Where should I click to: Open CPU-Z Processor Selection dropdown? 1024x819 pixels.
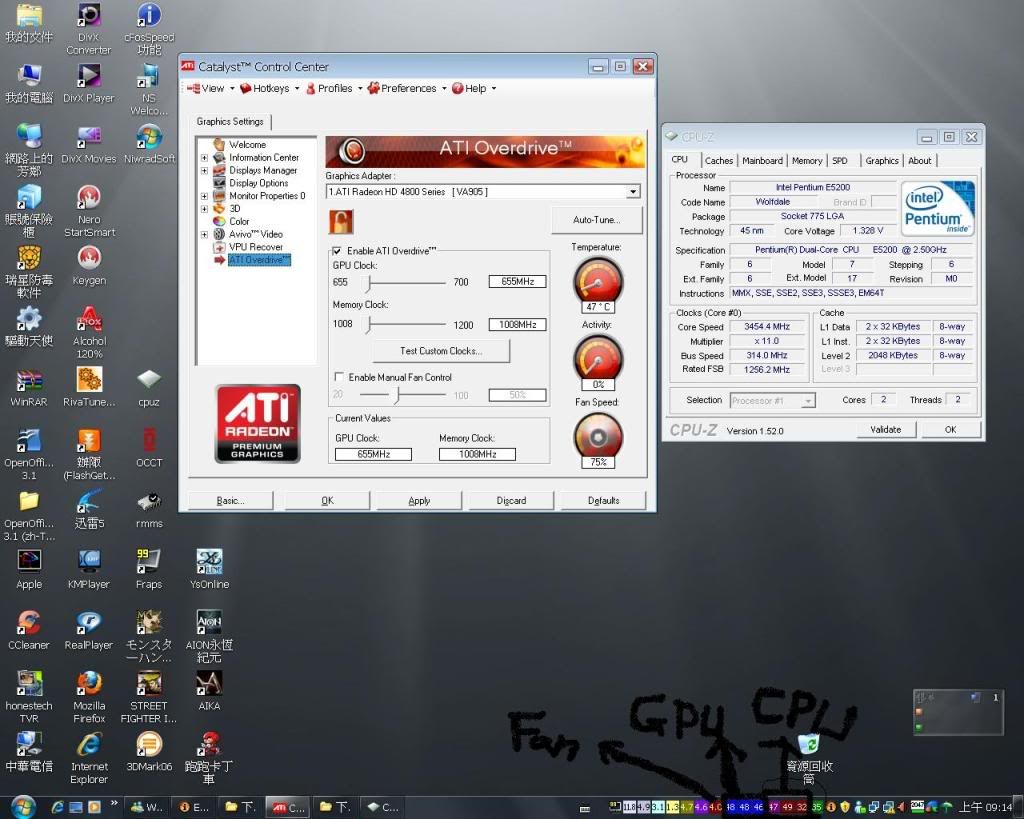808,400
